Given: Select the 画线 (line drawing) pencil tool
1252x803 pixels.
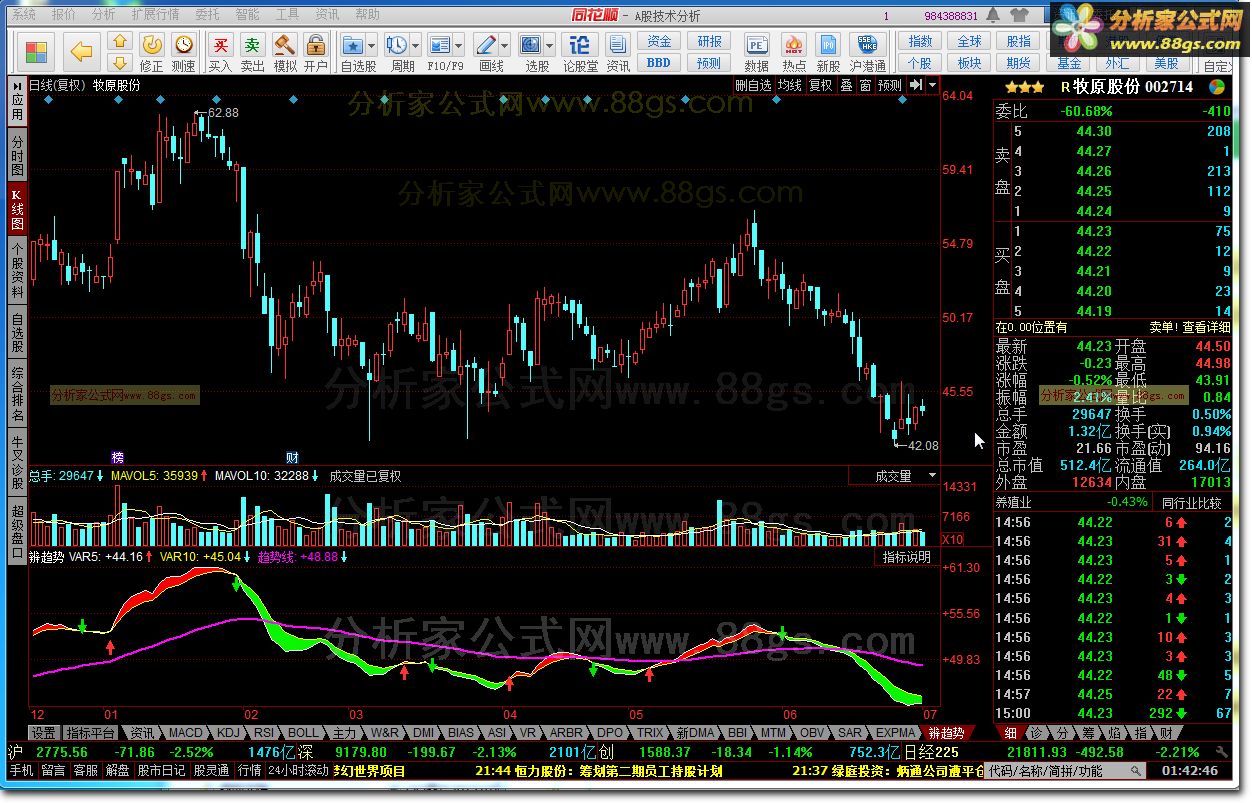Looking at the screenshot, I should (485, 46).
